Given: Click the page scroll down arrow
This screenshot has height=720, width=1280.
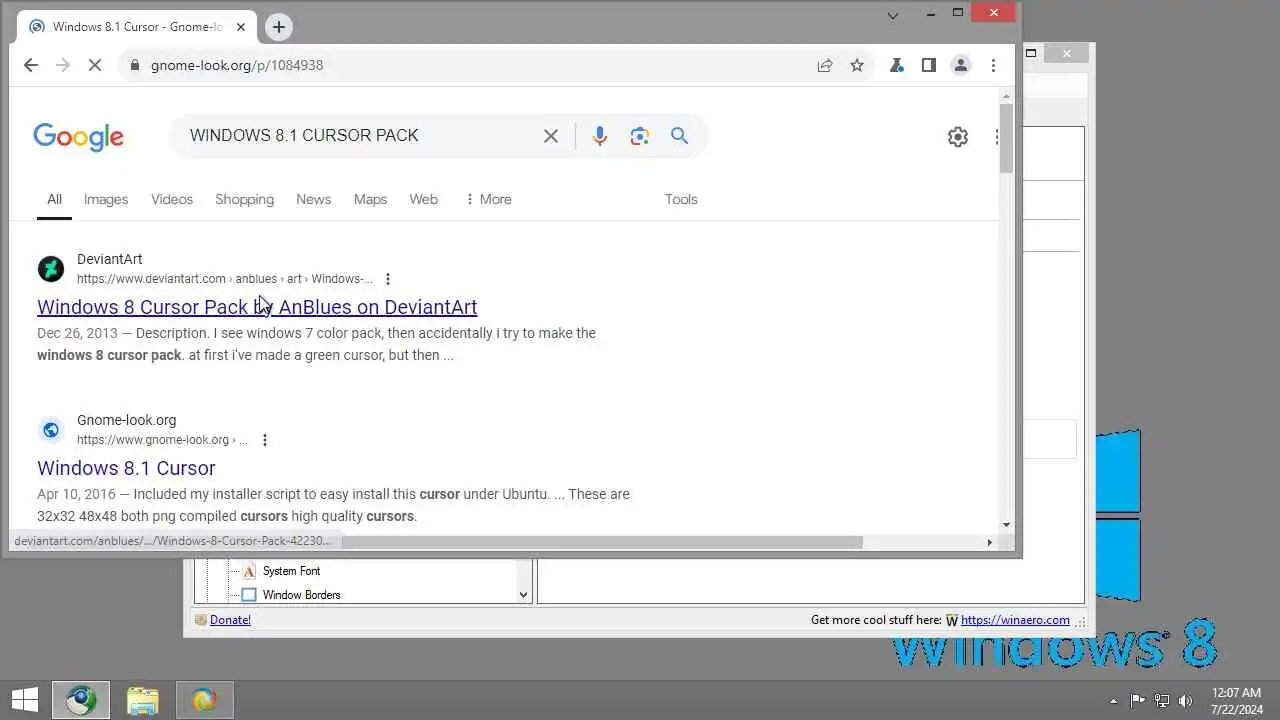Looking at the screenshot, I should click(x=1006, y=525).
